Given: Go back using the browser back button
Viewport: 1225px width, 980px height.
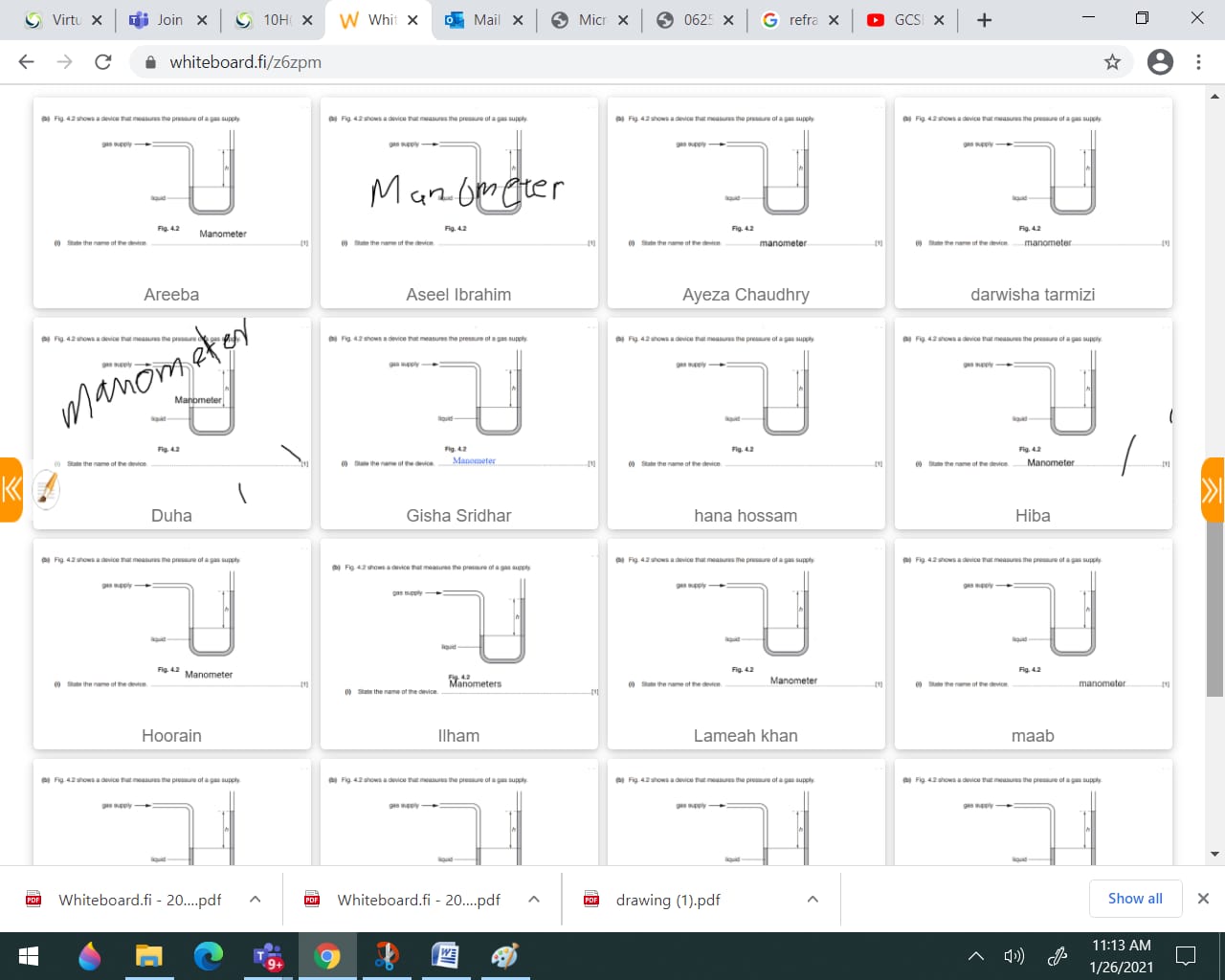Looking at the screenshot, I should pyautogui.click(x=26, y=60).
